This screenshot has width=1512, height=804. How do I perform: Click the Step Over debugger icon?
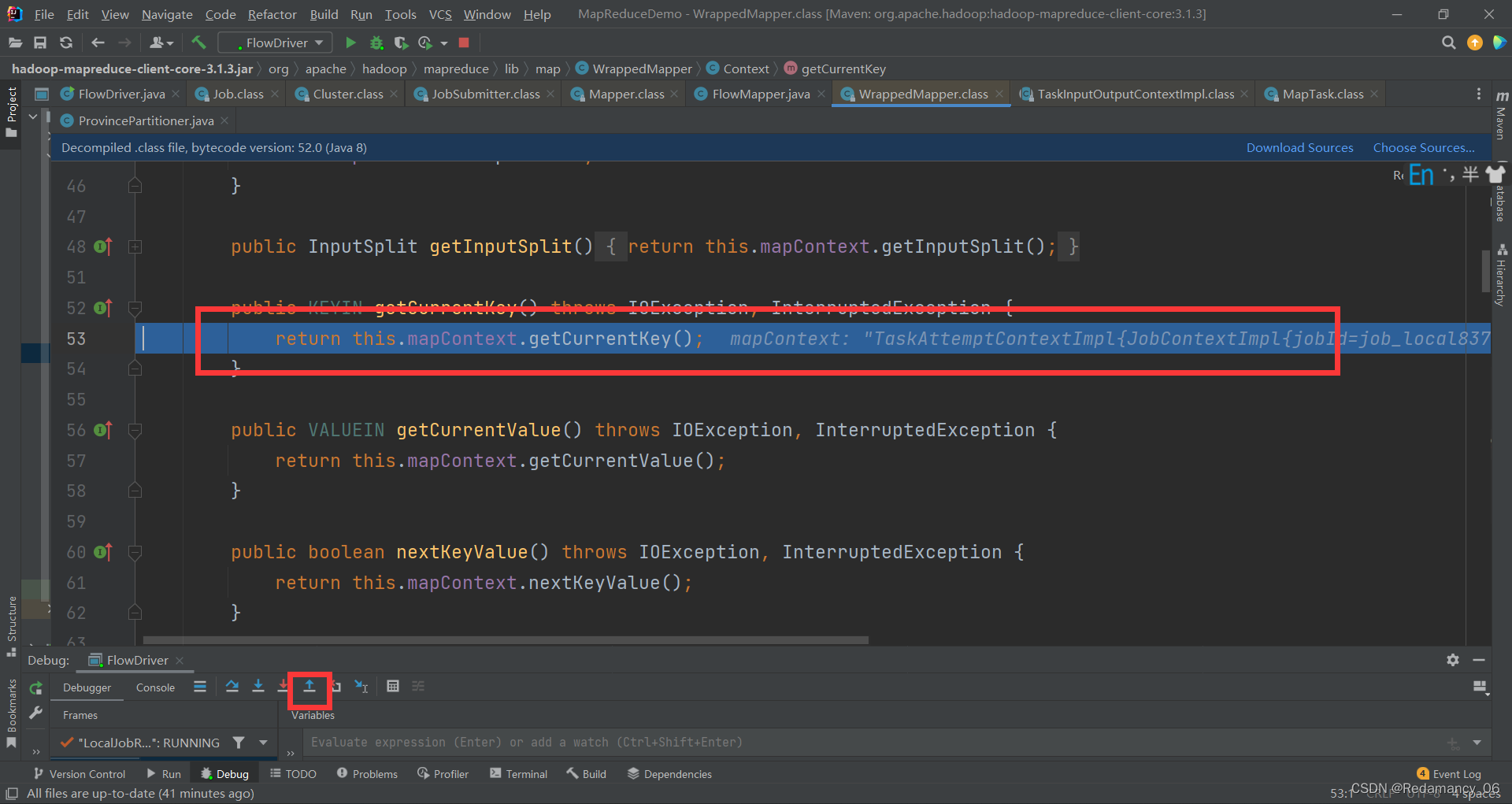[232, 686]
